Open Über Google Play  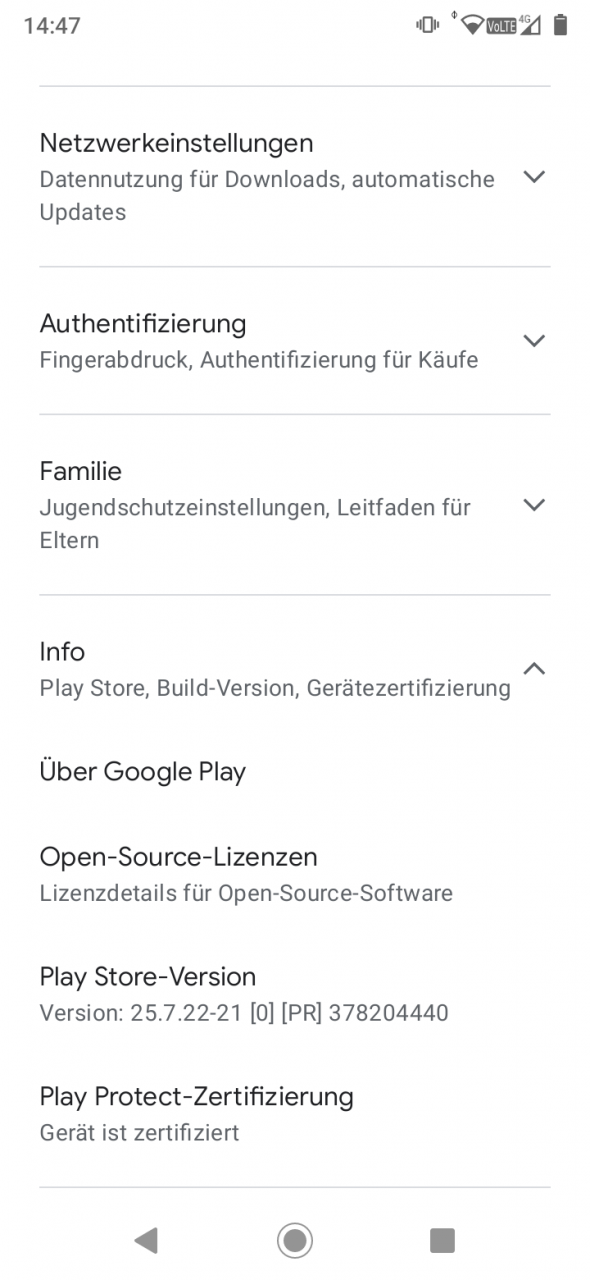[x=295, y=772]
